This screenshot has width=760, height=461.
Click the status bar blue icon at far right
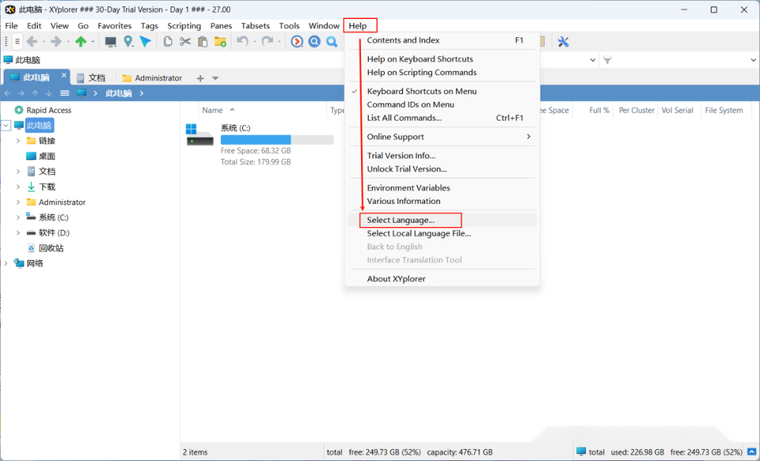point(751,452)
